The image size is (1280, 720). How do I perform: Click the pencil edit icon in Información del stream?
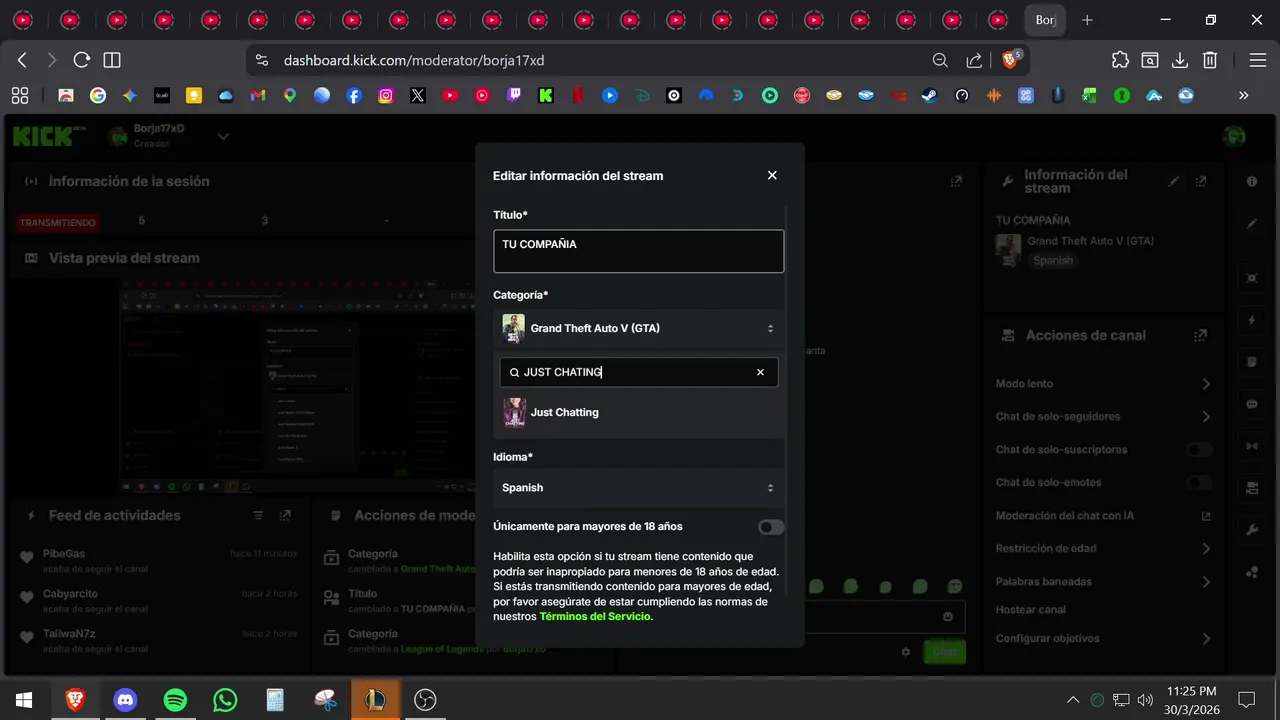coord(1174,182)
